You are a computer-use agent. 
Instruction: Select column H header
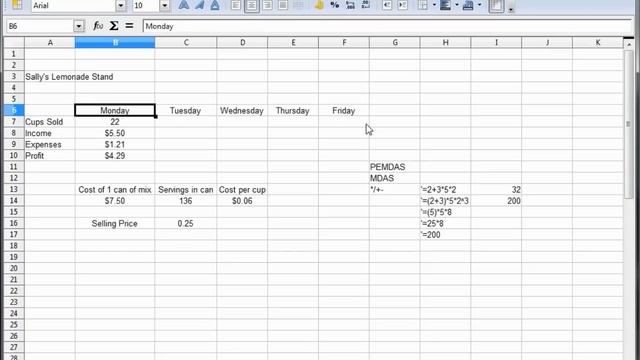coord(445,42)
